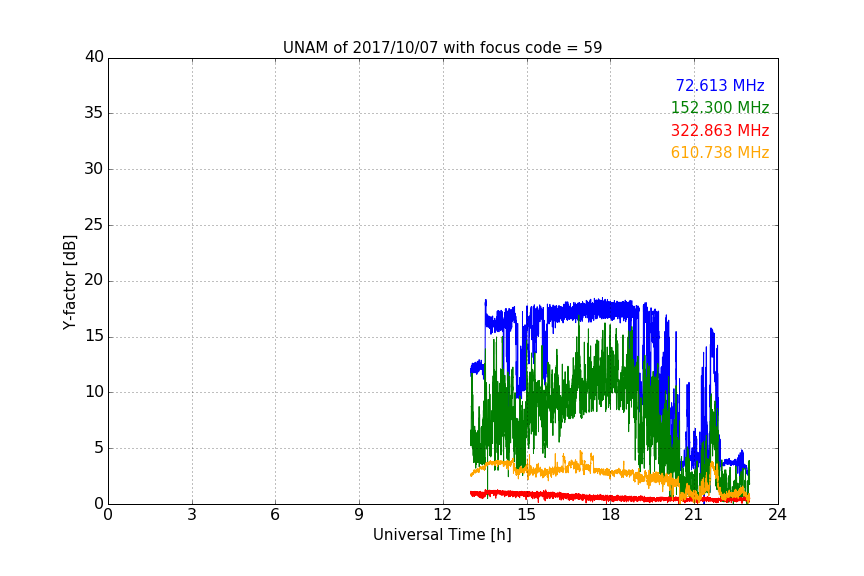Click the y-axis tick label 40
Screen dimensions: 864x576
(94, 57)
